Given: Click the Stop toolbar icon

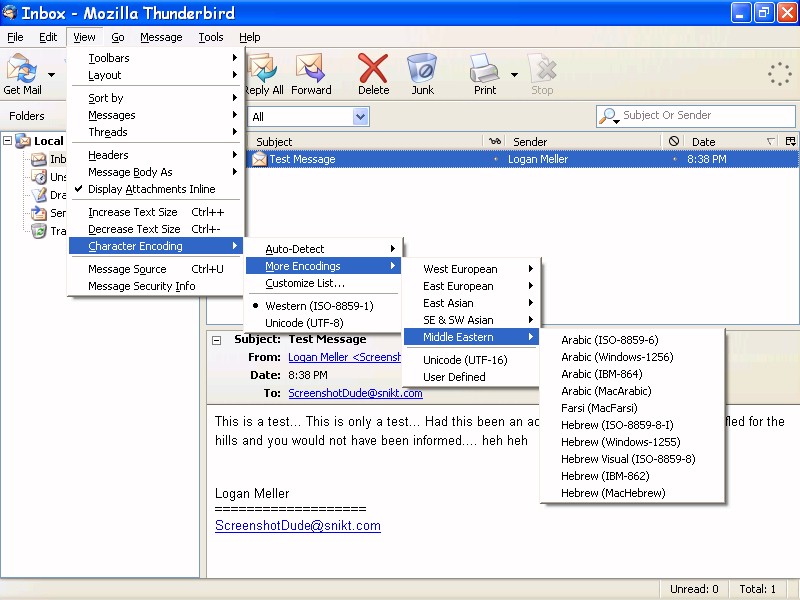Looking at the screenshot, I should click(542, 69).
